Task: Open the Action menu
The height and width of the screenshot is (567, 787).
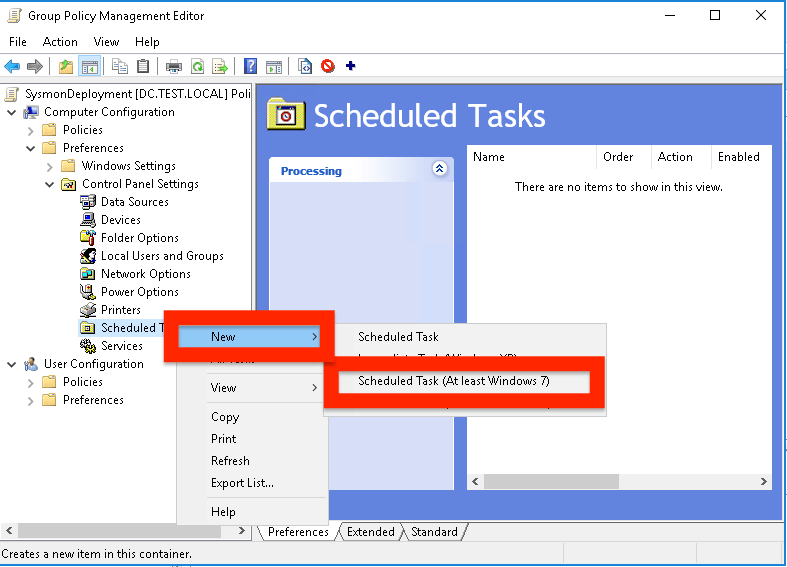Action: pyautogui.click(x=60, y=42)
